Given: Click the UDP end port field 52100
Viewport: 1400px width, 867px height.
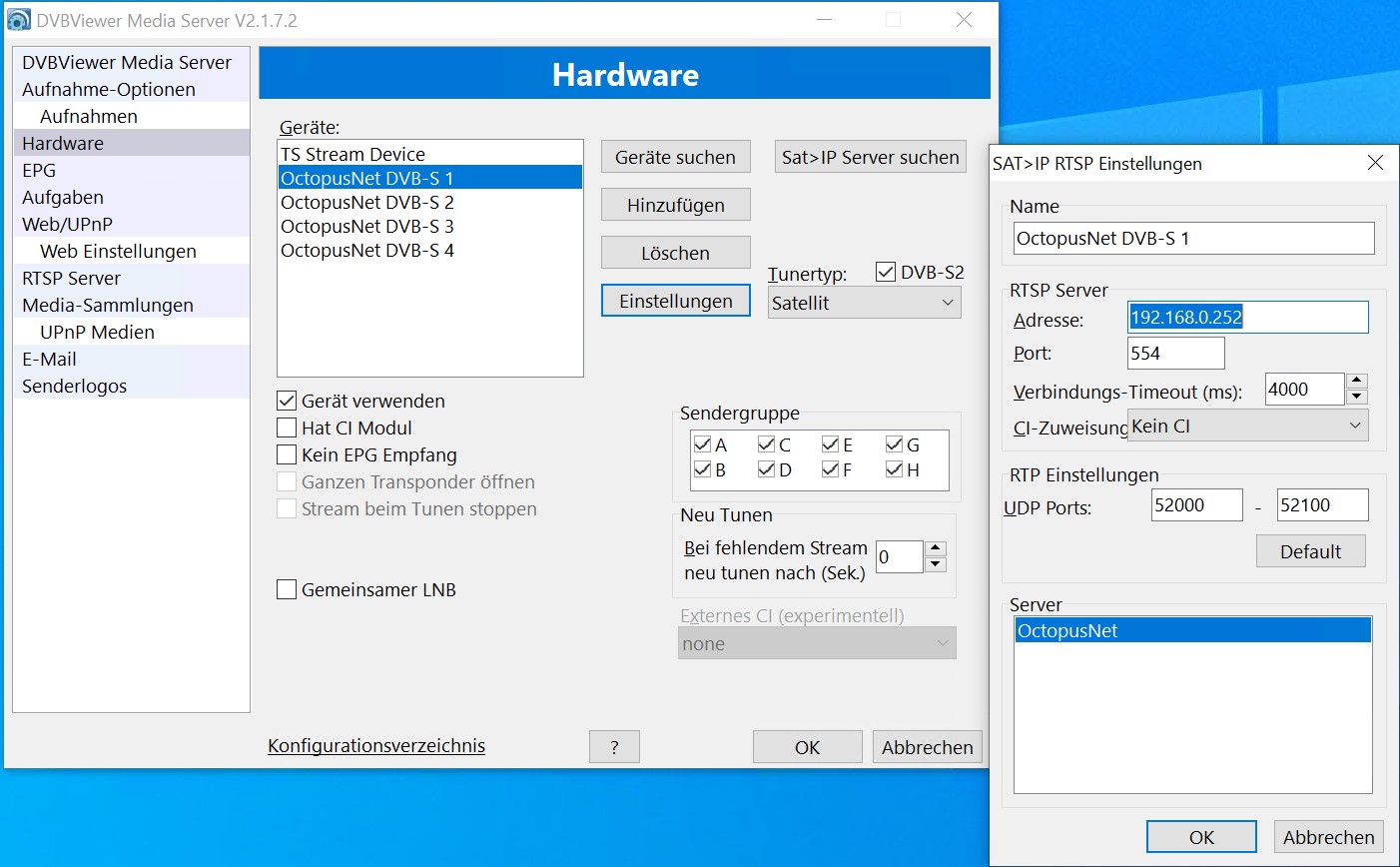Looking at the screenshot, I should tap(1322, 505).
